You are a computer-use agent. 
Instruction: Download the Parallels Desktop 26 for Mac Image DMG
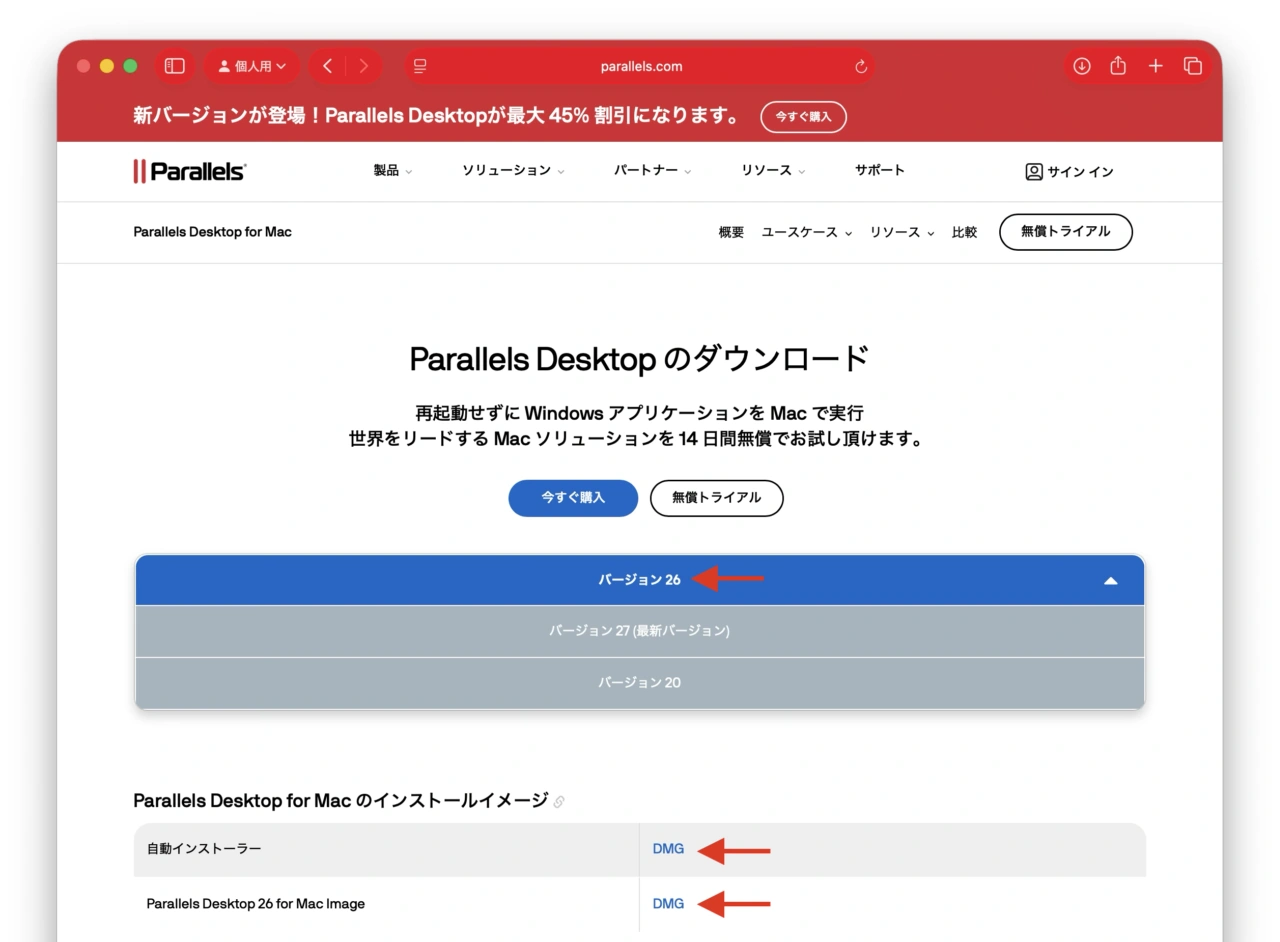[668, 904]
